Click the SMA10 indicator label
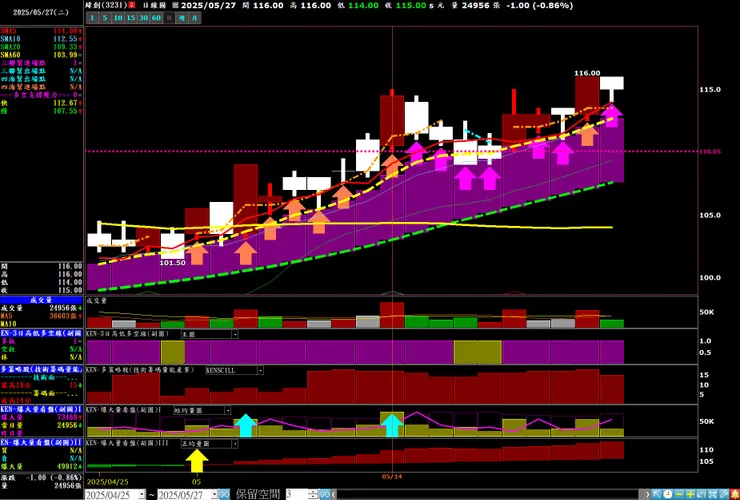This screenshot has height=500, width=740. tap(10, 39)
